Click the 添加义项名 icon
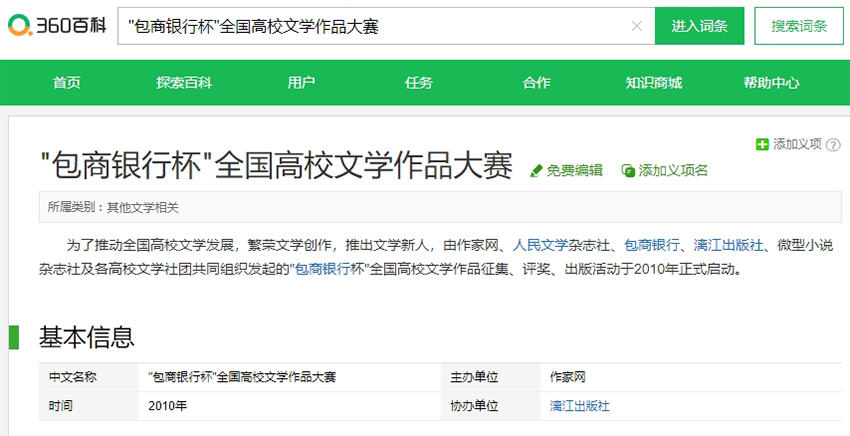 click(628, 171)
